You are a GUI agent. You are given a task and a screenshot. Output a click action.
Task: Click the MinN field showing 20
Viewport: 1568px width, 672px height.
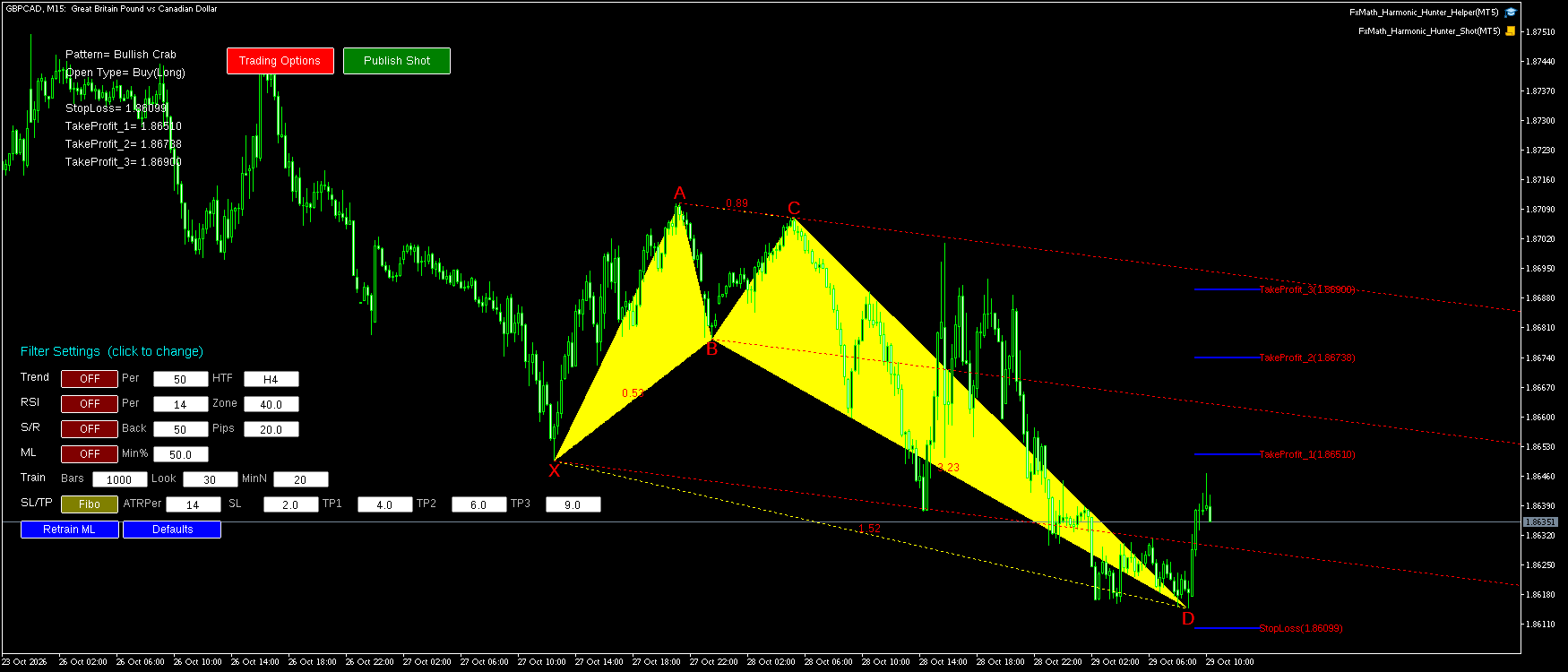coord(301,479)
